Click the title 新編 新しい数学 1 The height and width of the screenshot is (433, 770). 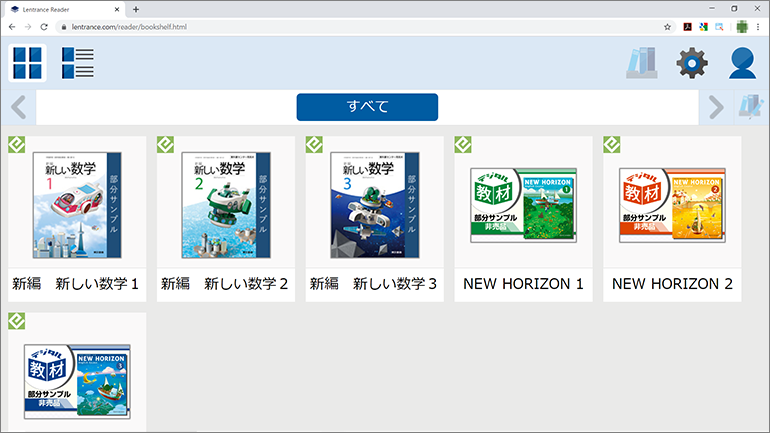coord(76,284)
